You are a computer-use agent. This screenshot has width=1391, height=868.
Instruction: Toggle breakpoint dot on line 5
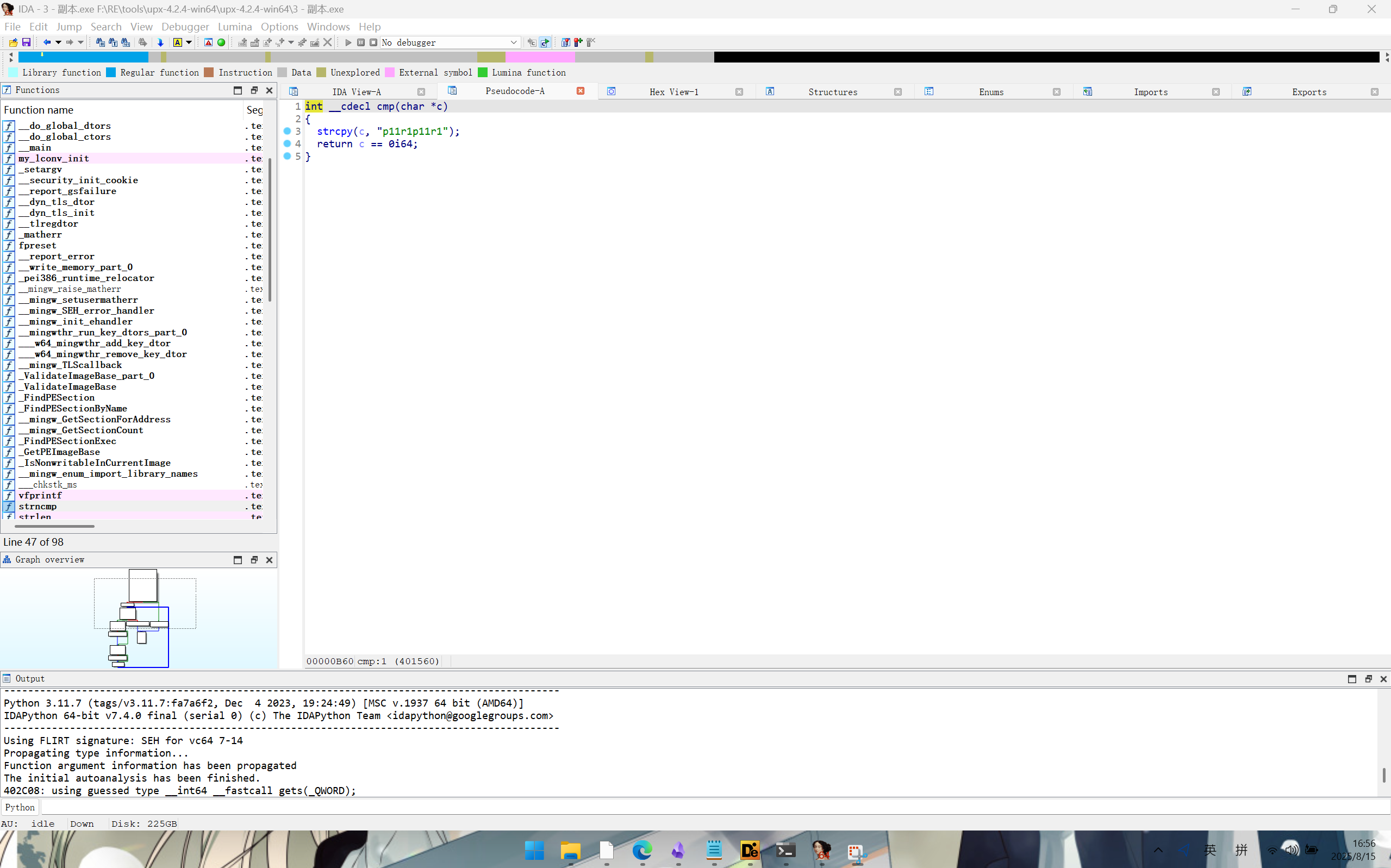point(288,157)
